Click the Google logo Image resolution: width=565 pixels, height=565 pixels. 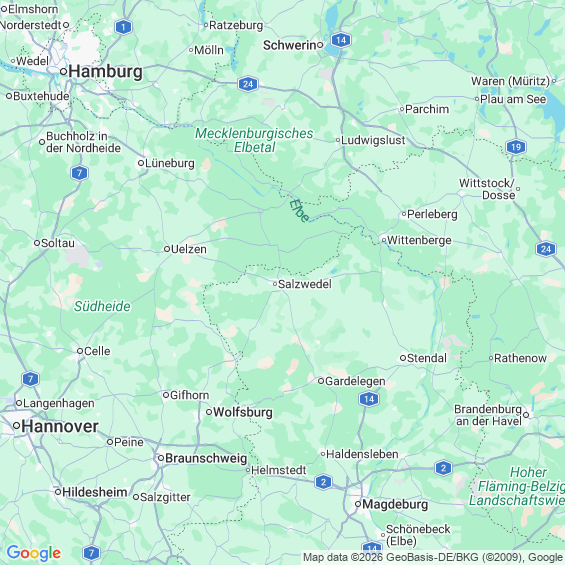[34, 553]
